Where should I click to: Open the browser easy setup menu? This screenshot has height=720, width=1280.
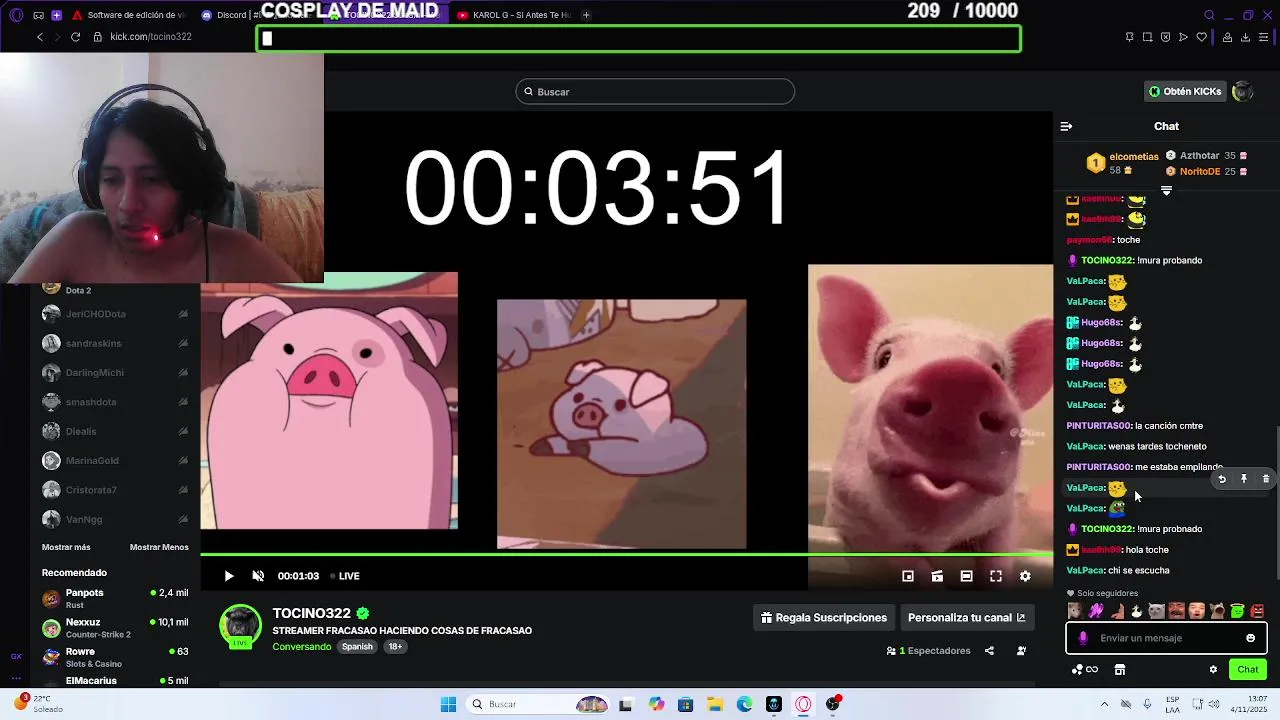pos(1264,37)
